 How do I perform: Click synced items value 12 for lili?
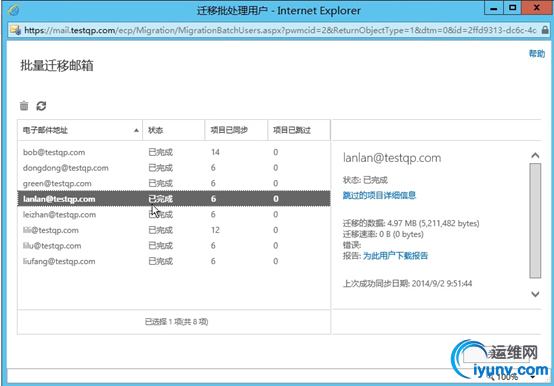coord(215,230)
